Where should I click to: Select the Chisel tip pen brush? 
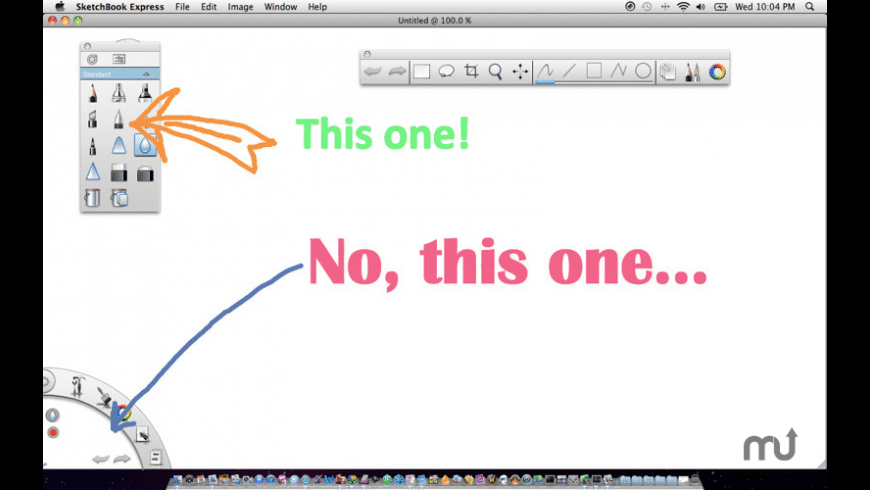(93, 119)
